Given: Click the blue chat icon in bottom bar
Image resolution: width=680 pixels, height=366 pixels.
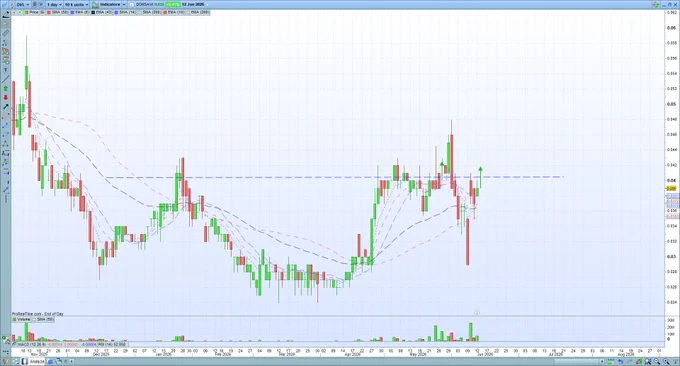Looking at the screenshot, I should click(x=50, y=362).
